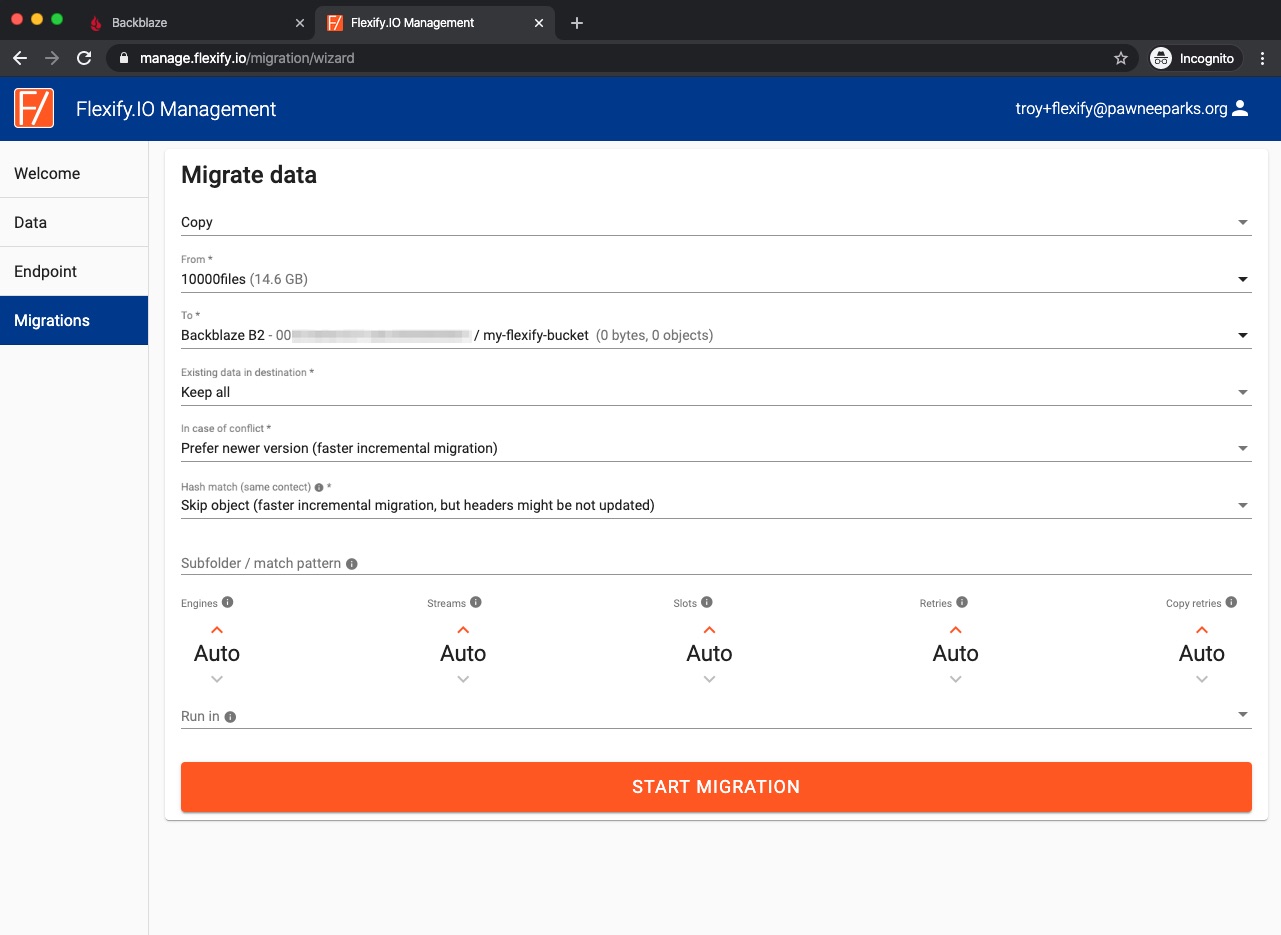This screenshot has width=1281, height=935.
Task: Increase Copy retries with the up chevron
Action: [x=1202, y=630]
